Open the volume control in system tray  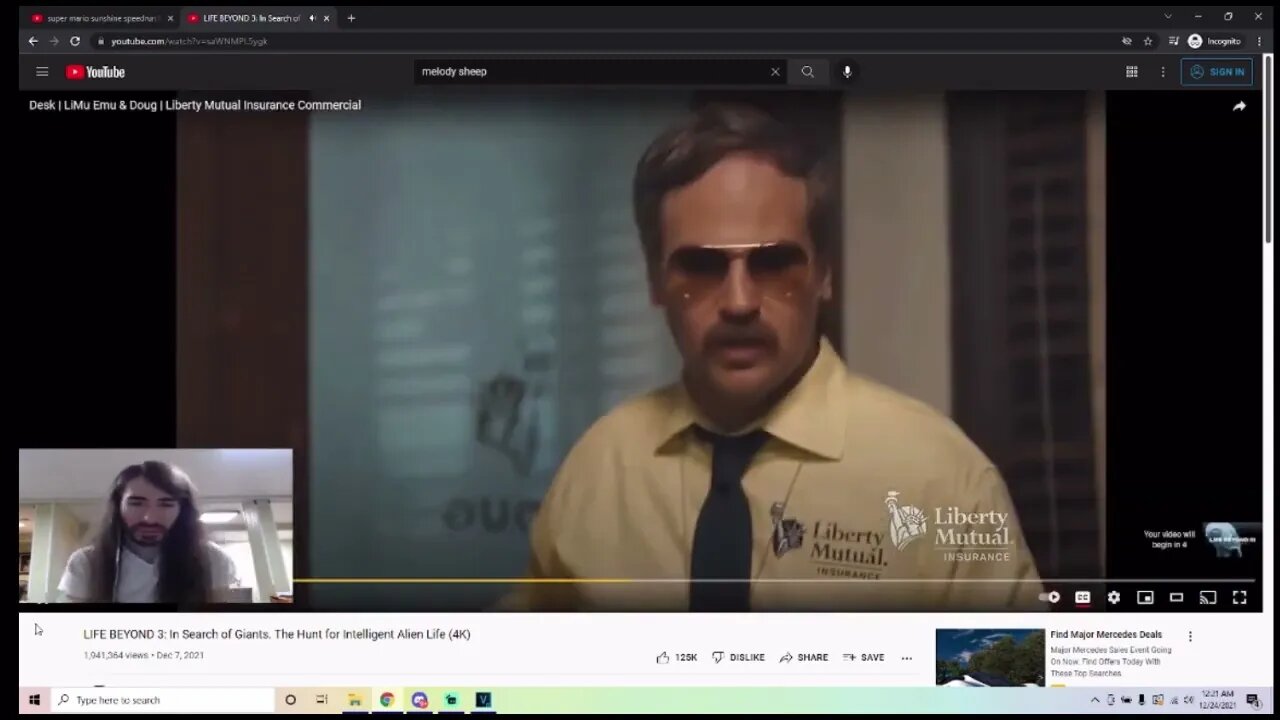pos(1189,700)
